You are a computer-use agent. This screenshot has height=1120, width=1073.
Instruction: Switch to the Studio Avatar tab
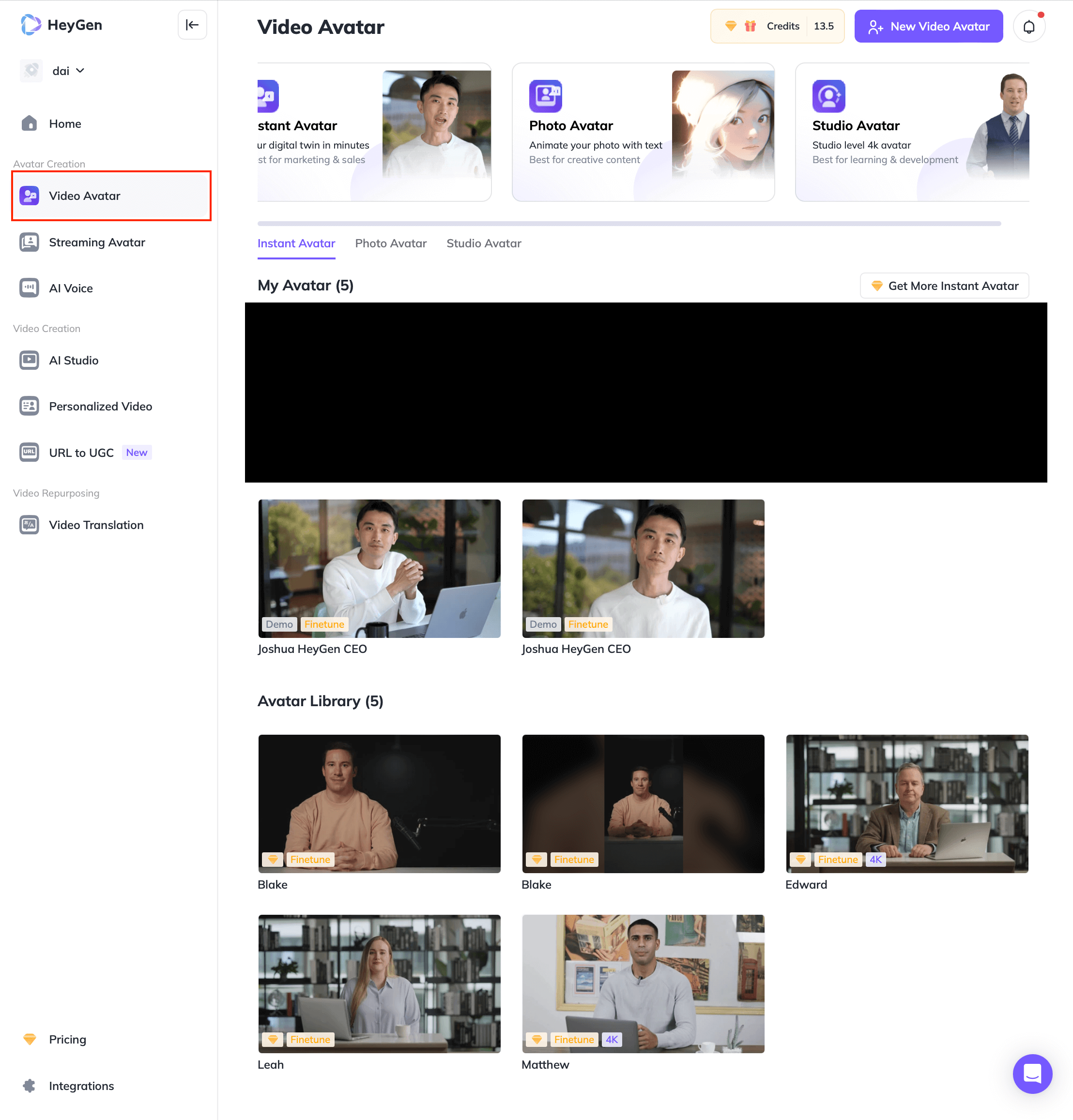(x=484, y=243)
